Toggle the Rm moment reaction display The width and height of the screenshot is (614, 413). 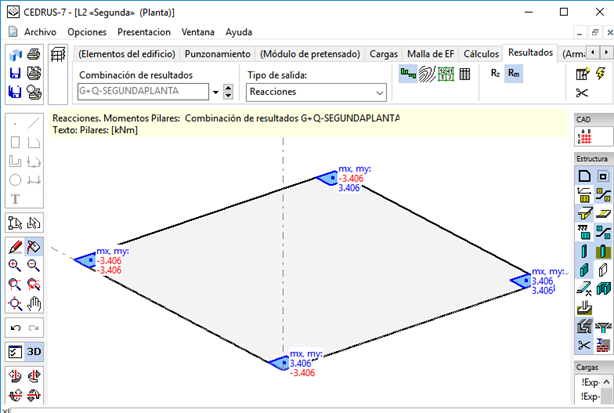coord(513,73)
